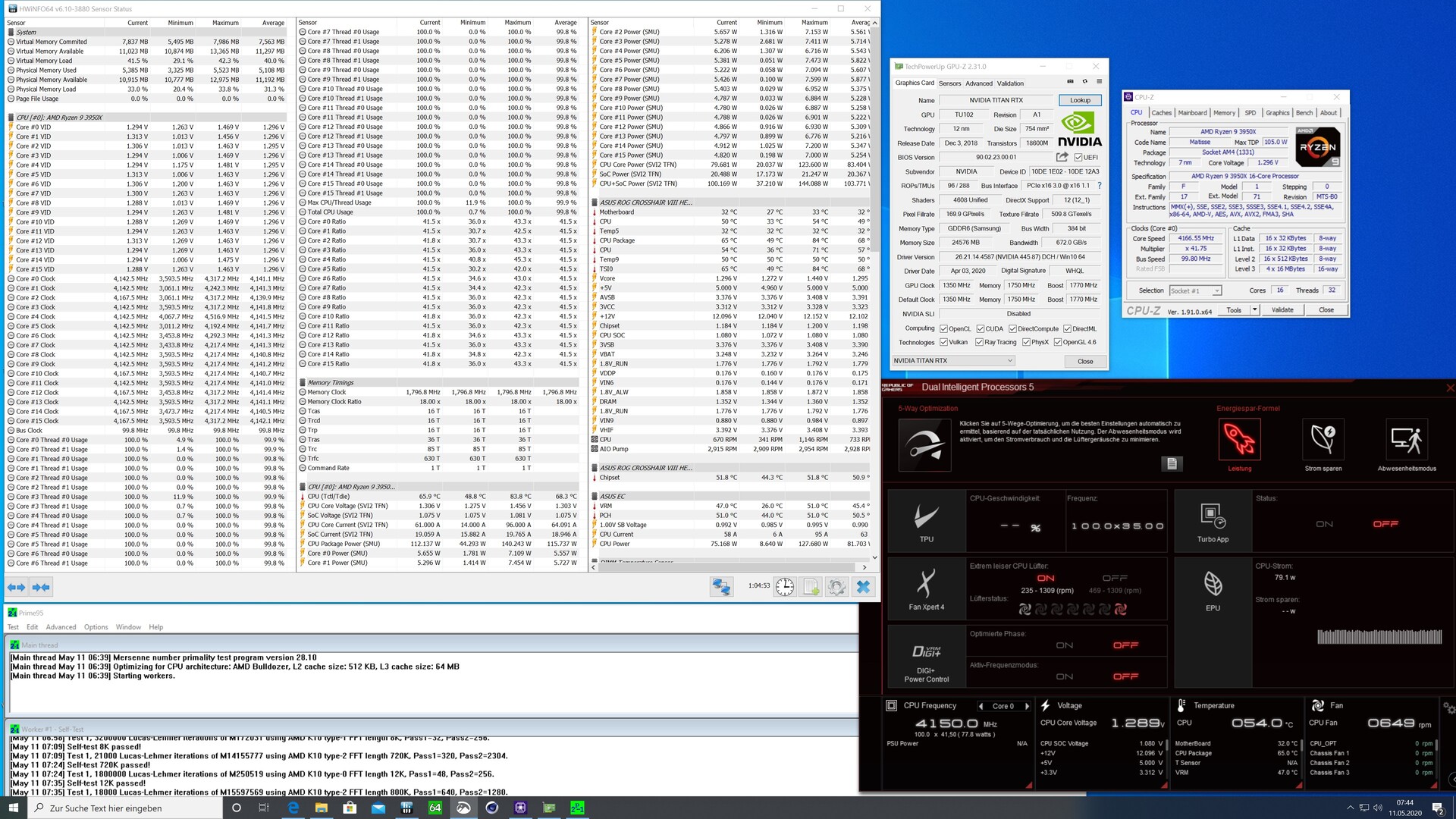Screen dimensions: 1456x819
Task: Click the CPU-Z Validate button
Action: pos(1282,309)
